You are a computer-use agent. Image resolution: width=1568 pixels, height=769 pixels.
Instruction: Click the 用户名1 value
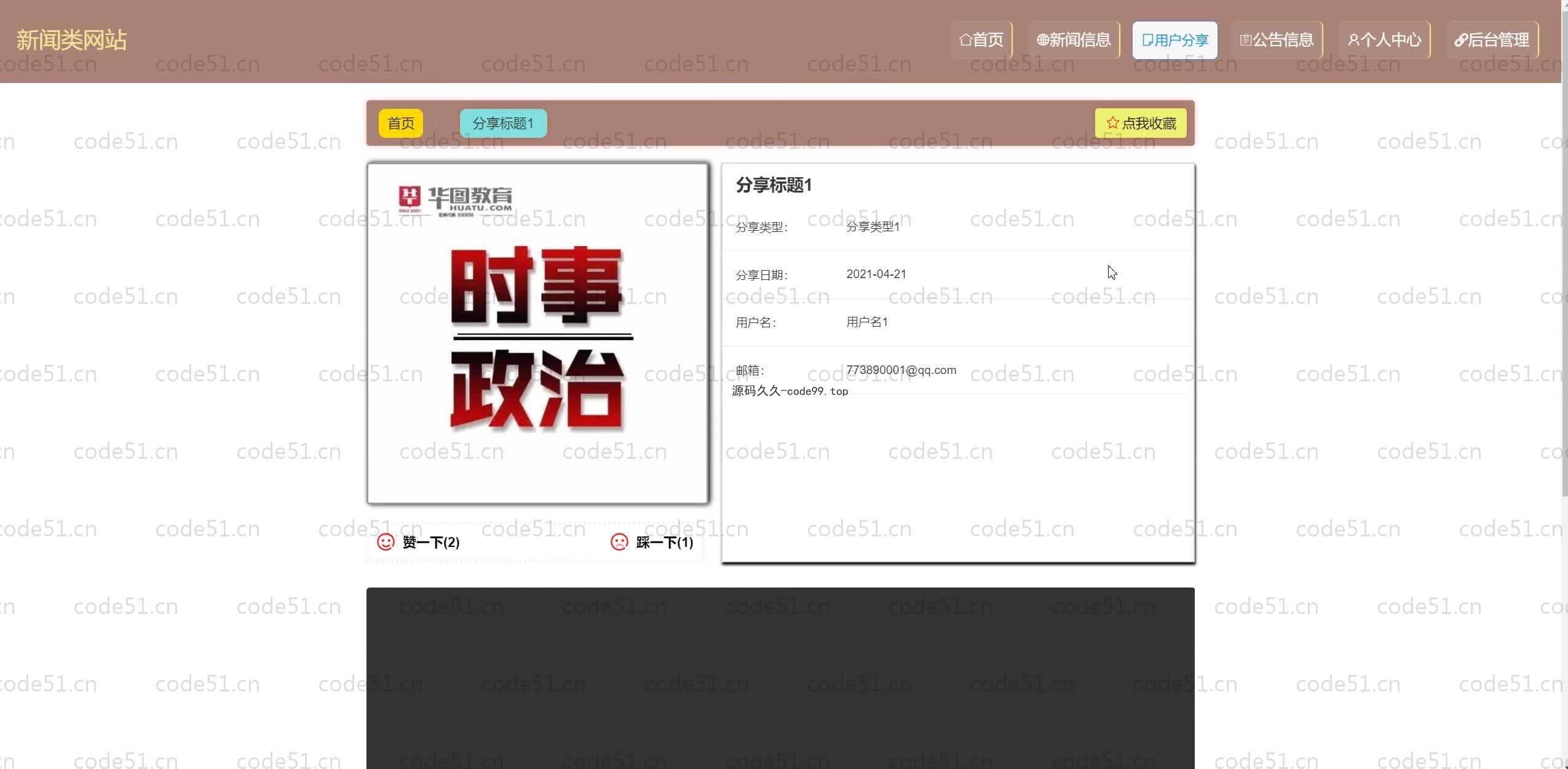tap(867, 322)
